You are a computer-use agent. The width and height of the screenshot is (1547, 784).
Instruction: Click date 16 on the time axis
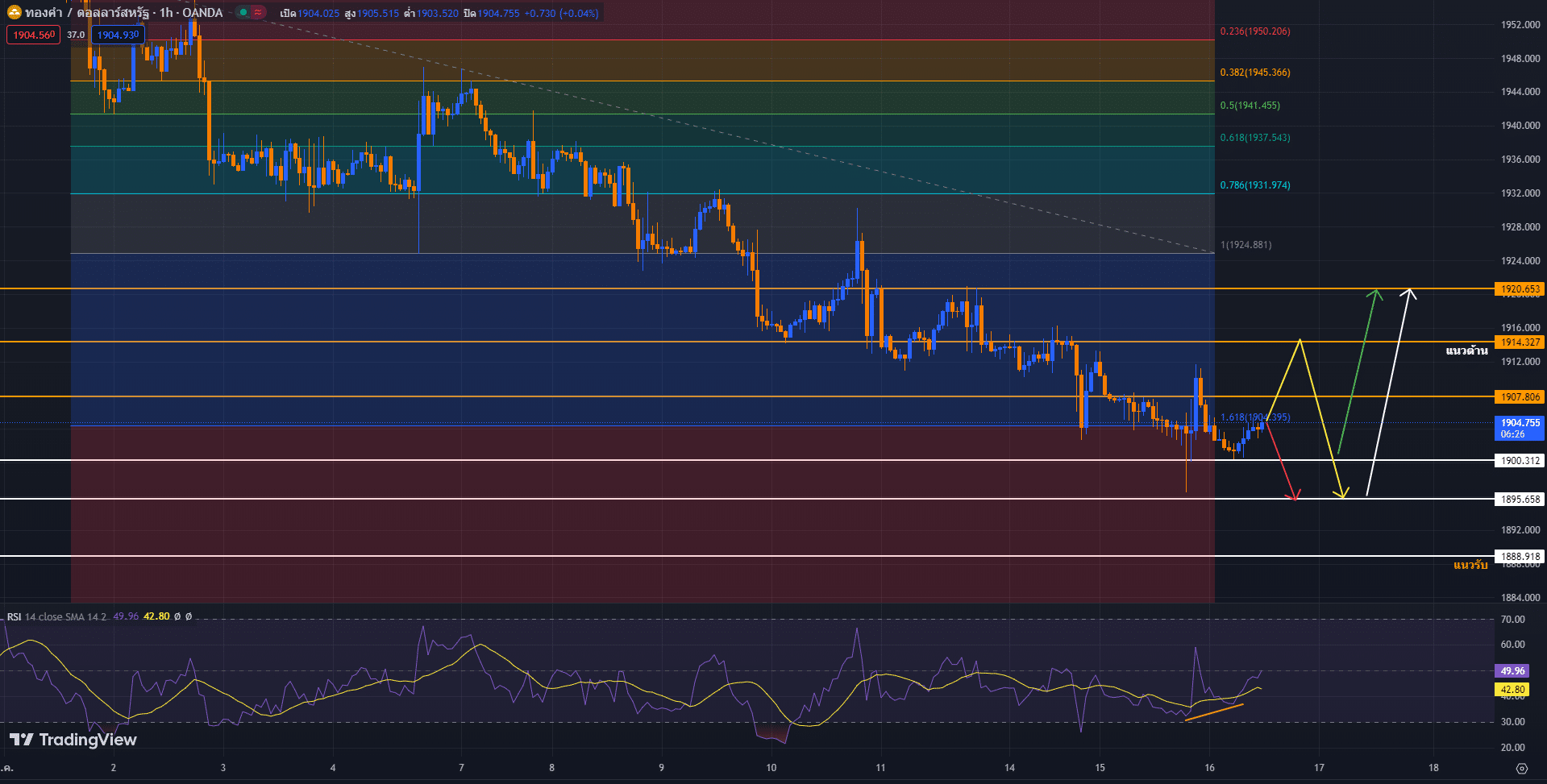(x=1209, y=767)
